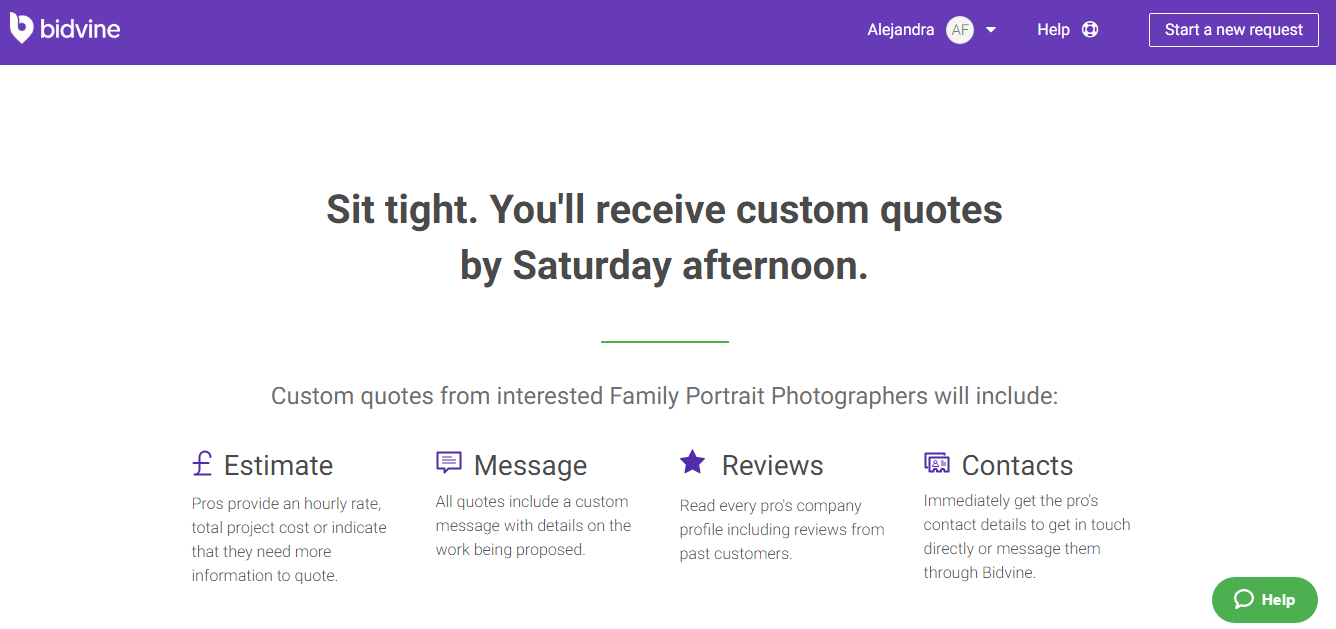Click the Message speech bubble icon
Viewport: 1336px width, 629px height.
449,462
